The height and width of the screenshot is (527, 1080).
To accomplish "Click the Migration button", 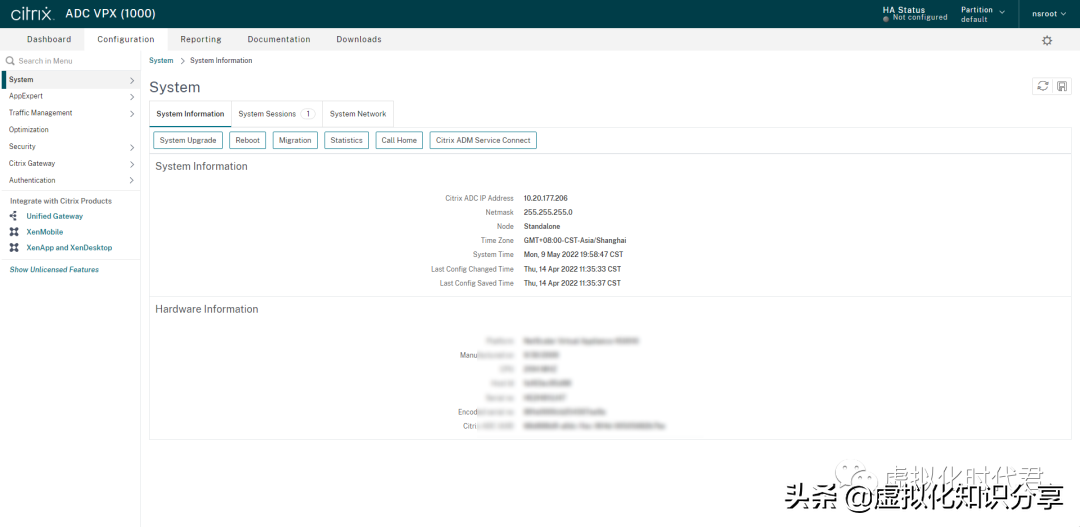I will pyautogui.click(x=295, y=140).
